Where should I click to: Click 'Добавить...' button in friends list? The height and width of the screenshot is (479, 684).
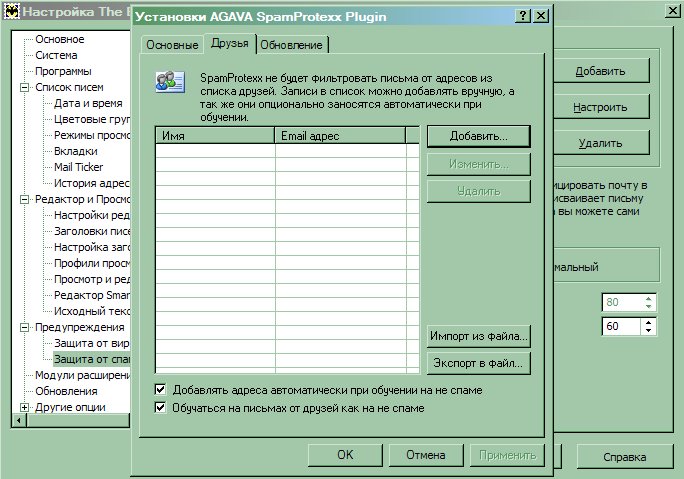coord(479,137)
